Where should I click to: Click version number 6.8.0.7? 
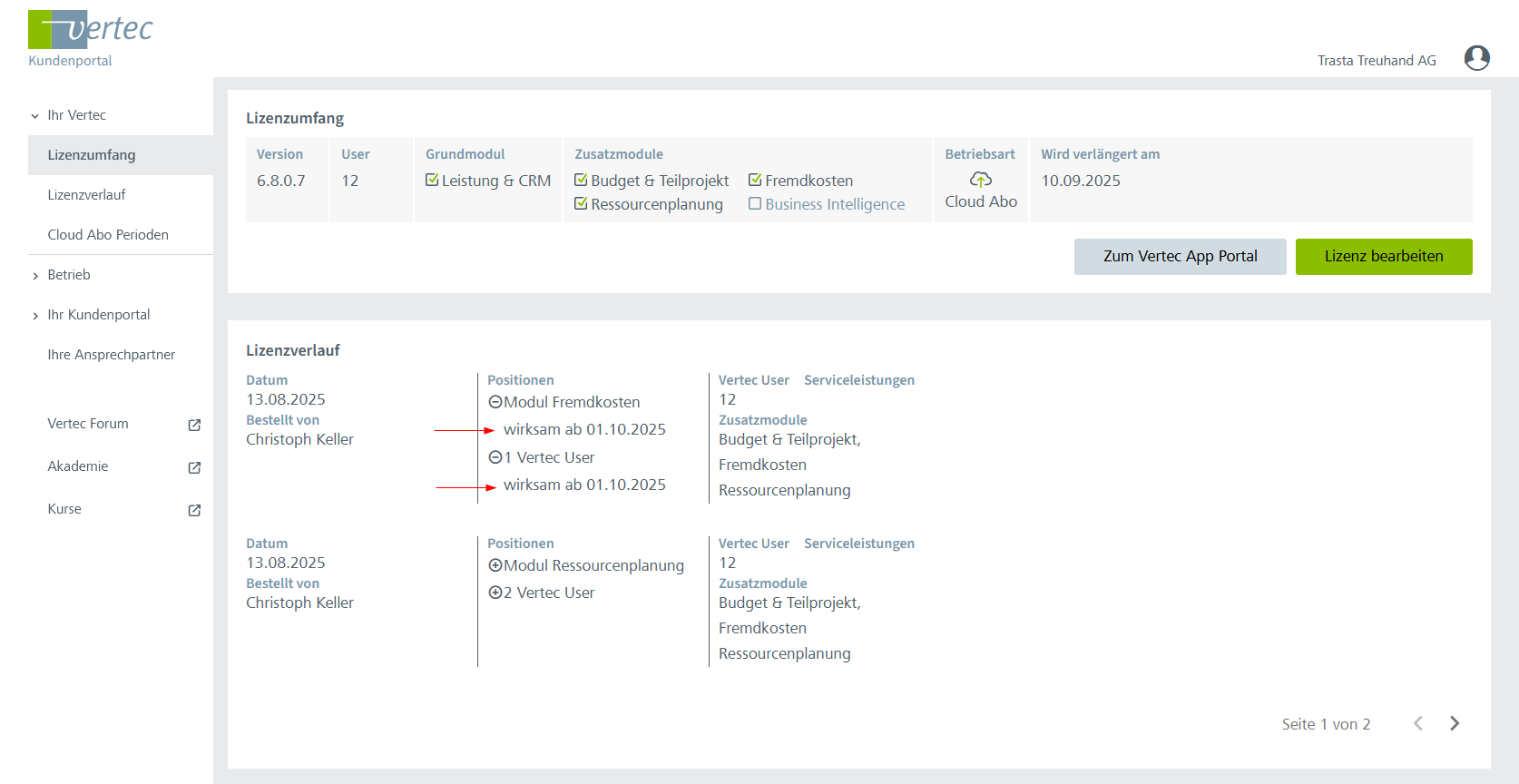point(281,181)
